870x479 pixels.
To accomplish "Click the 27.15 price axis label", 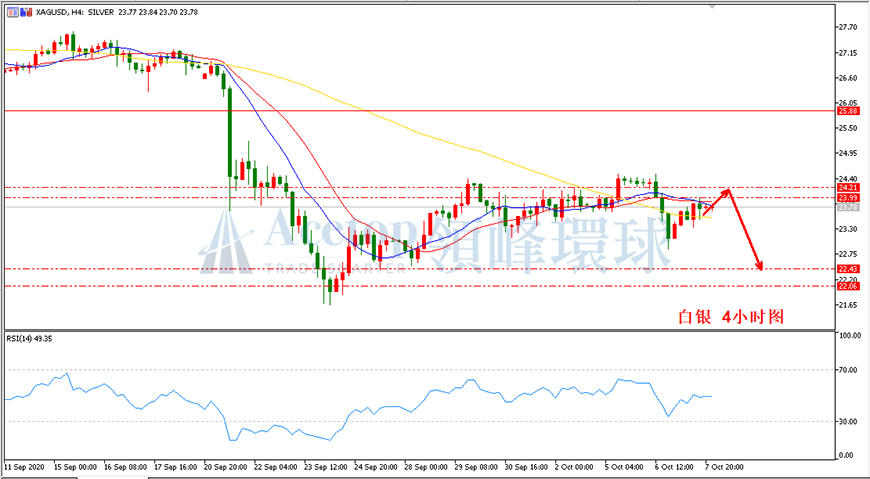I will (849, 53).
